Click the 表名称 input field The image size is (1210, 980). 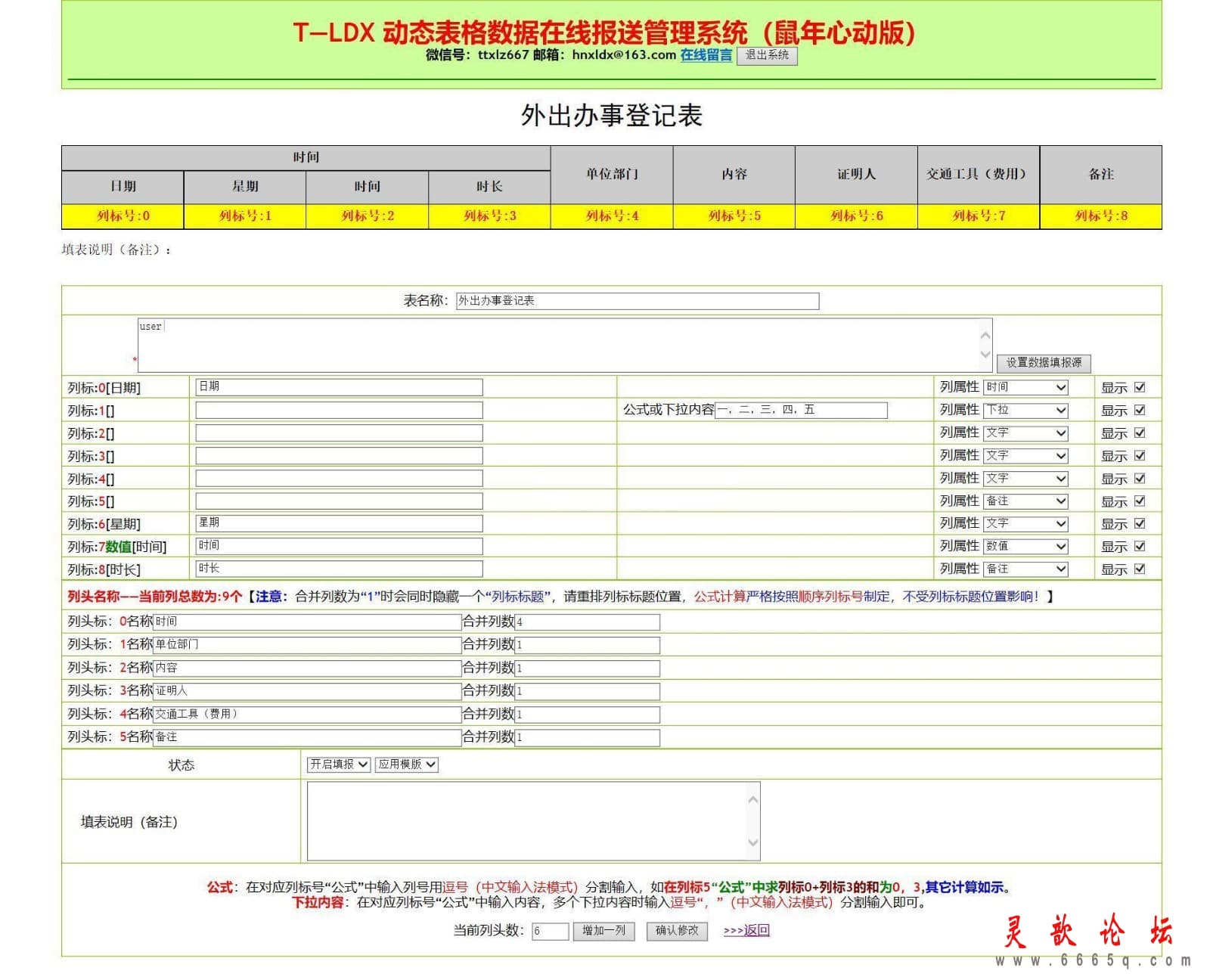point(638,301)
